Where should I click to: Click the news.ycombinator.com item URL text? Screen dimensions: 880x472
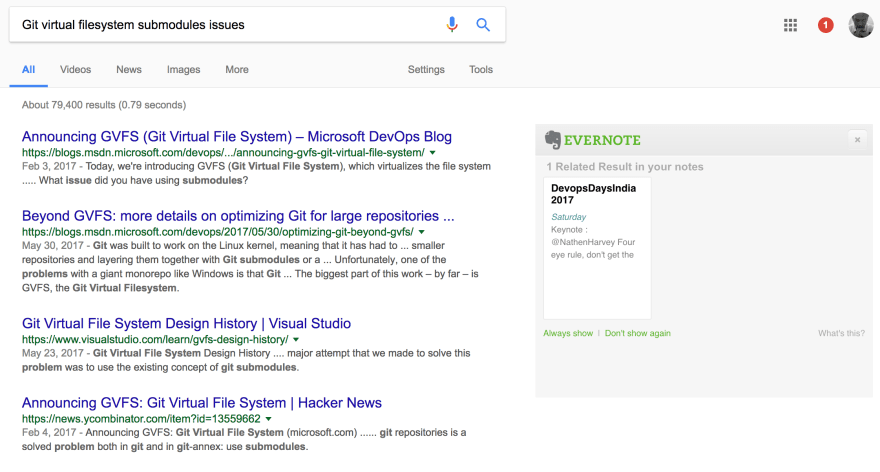coord(141,419)
